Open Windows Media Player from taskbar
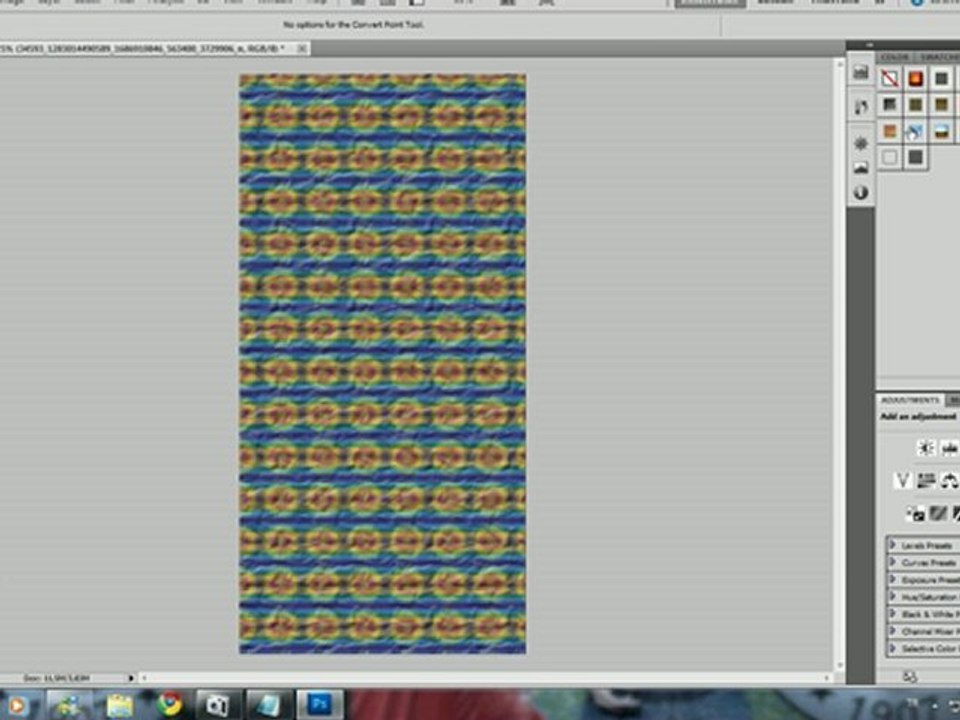 pyautogui.click(x=17, y=705)
